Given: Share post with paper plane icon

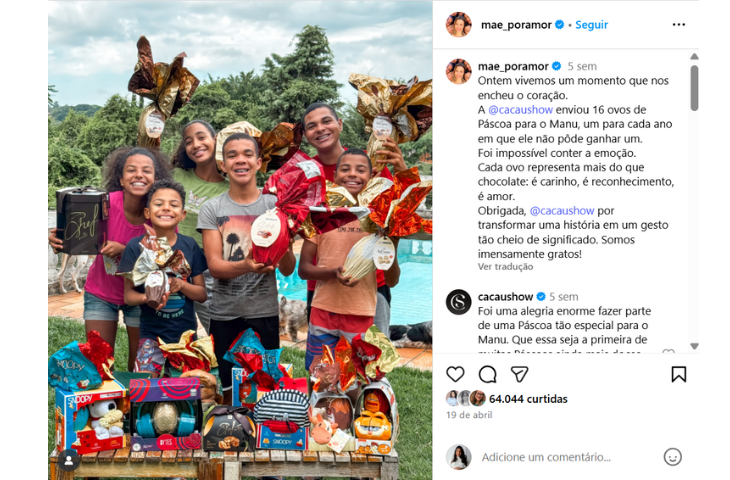Looking at the screenshot, I should 519,374.
